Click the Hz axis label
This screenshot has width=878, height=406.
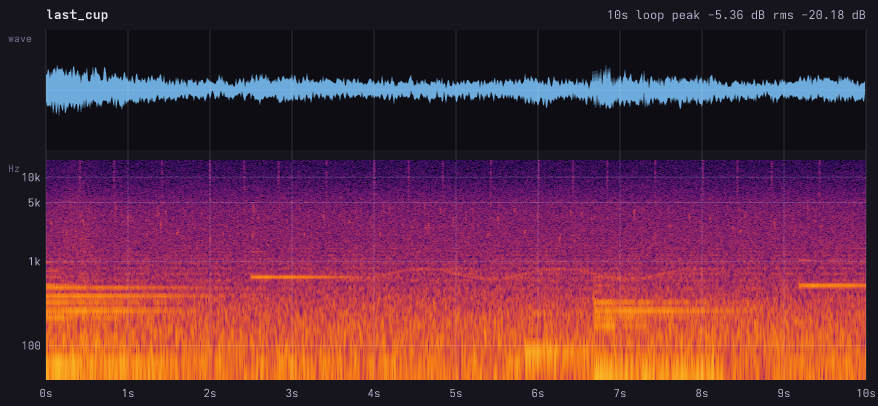(14, 168)
